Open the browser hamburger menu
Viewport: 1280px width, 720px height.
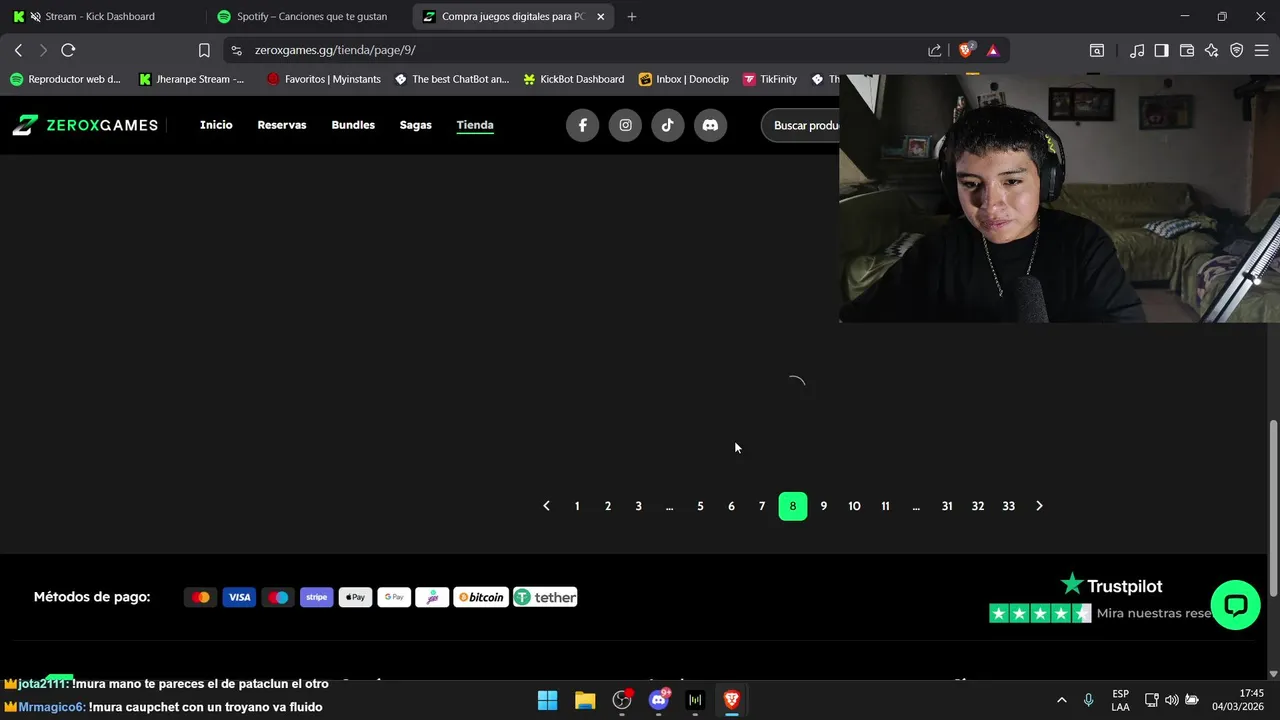(1262, 50)
